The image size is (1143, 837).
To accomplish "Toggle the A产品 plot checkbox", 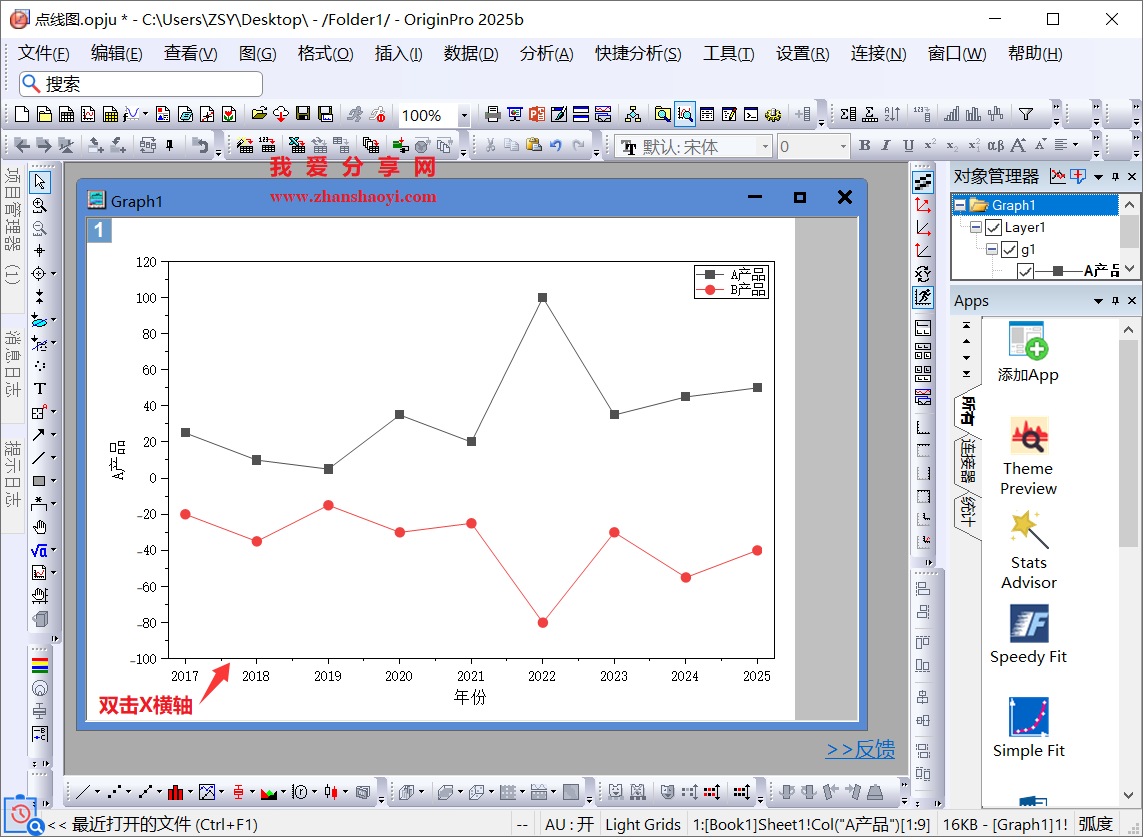I will tap(1025, 270).
